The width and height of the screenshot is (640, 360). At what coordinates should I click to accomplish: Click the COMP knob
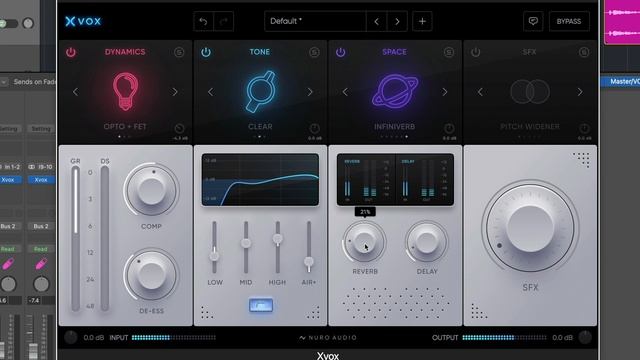click(x=151, y=190)
